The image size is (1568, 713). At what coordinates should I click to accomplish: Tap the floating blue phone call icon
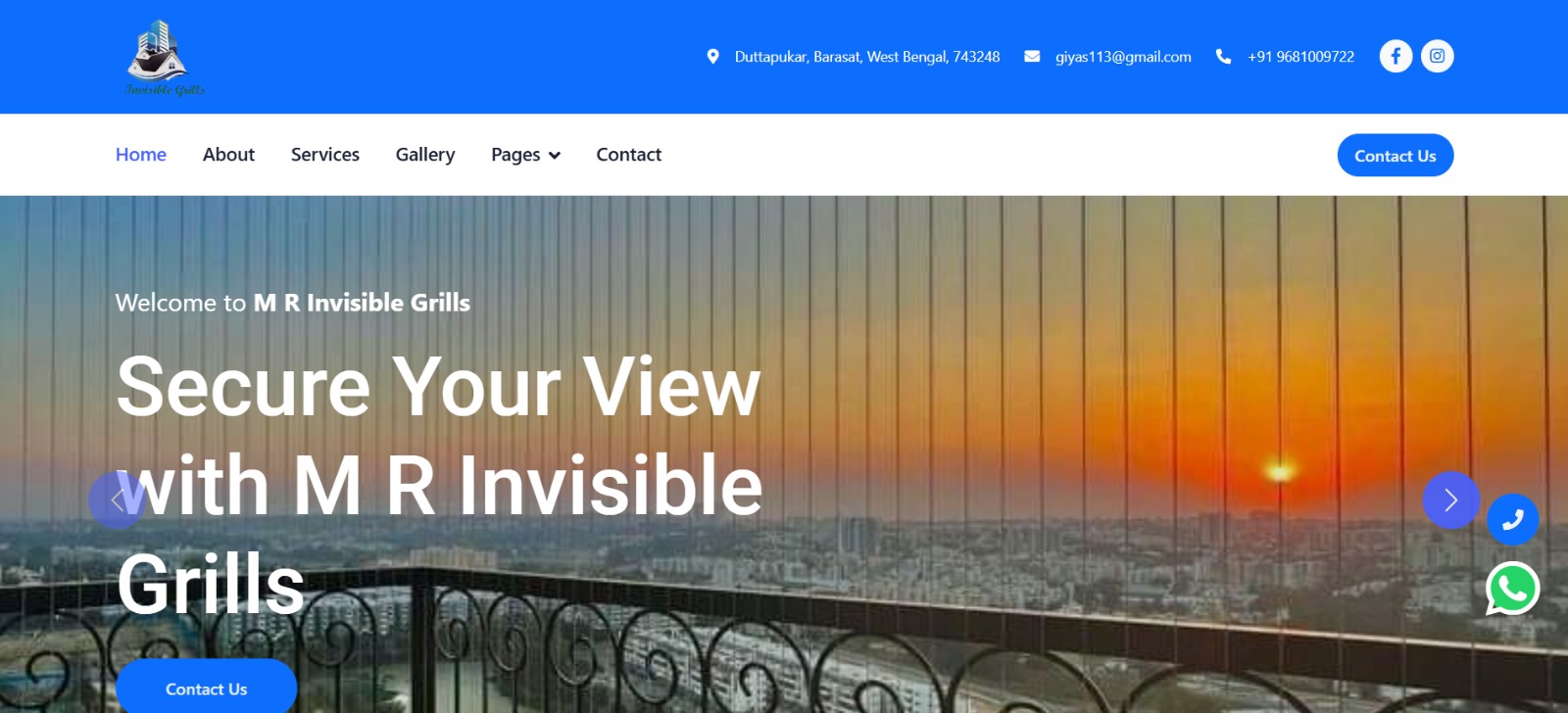tap(1512, 520)
